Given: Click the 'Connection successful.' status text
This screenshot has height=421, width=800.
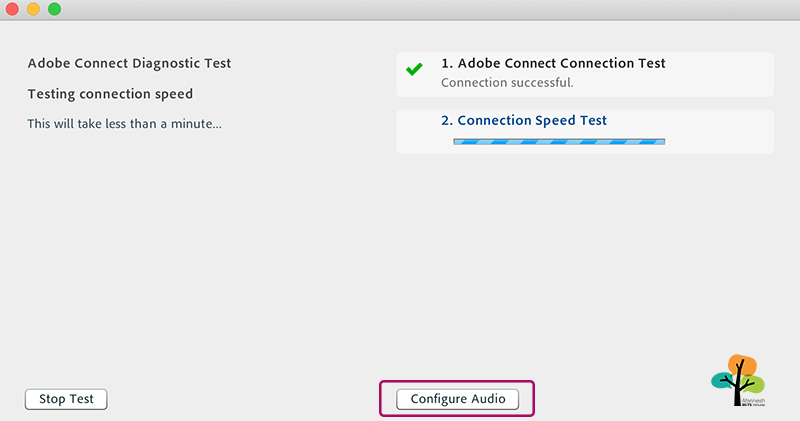Looking at the screenshot, I should (507, 83).
